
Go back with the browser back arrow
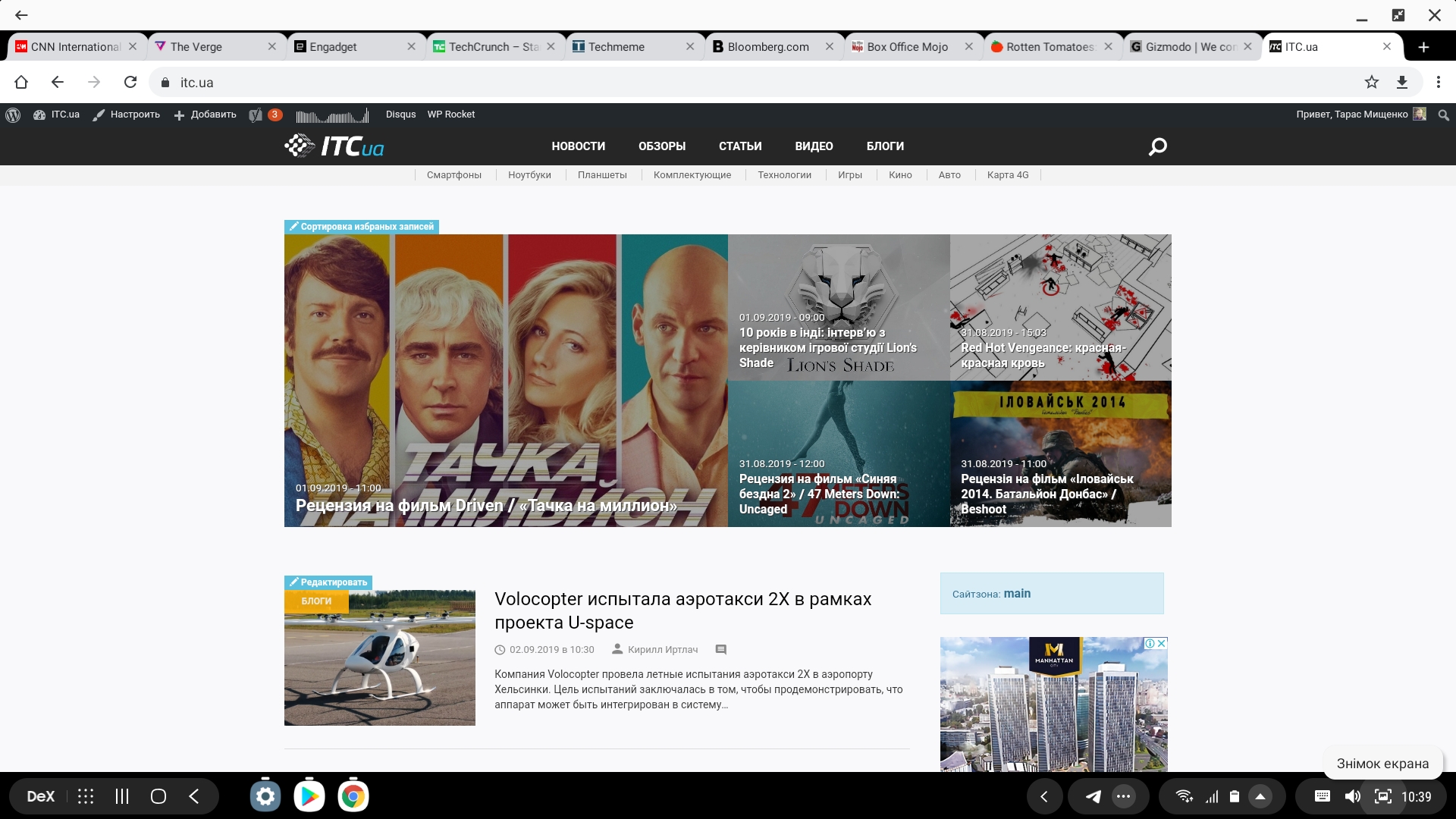pos(58,82)
